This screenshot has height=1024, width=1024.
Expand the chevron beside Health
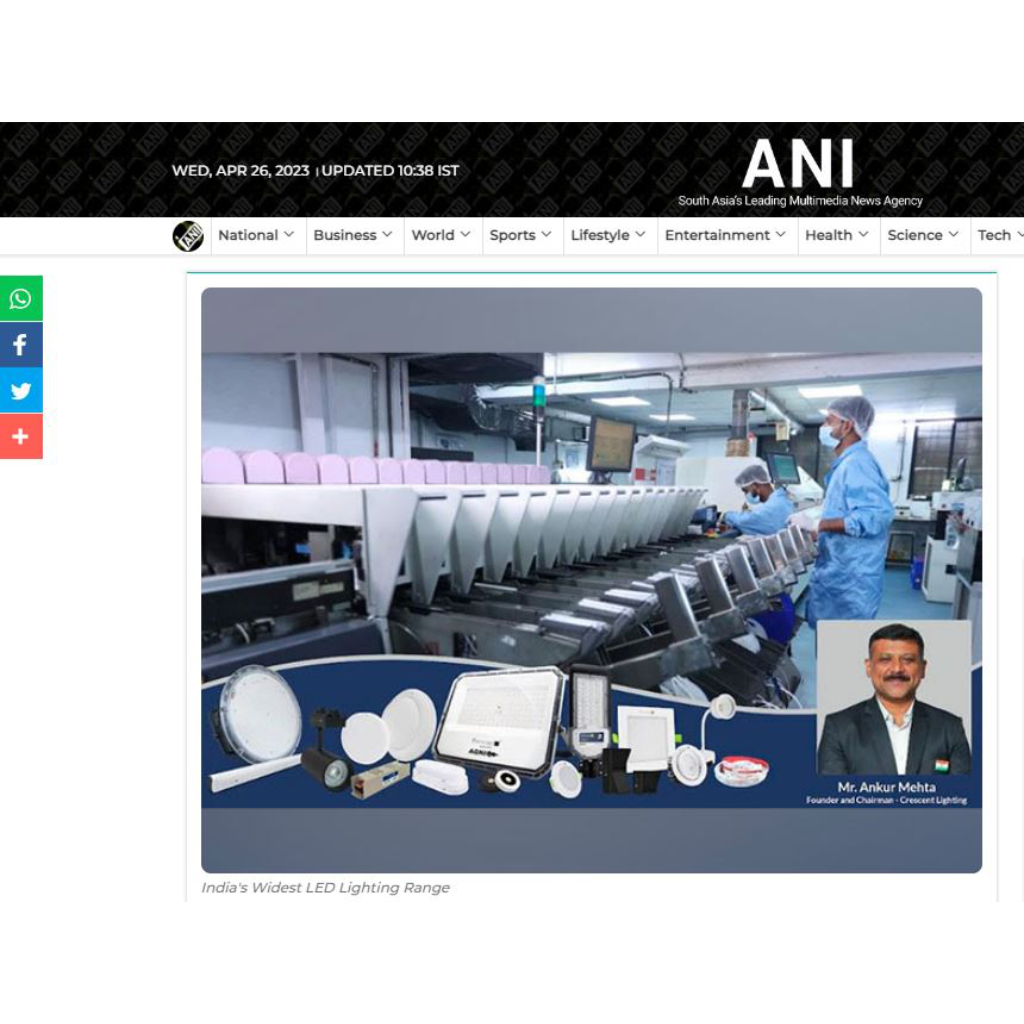(x=863, y=234)
